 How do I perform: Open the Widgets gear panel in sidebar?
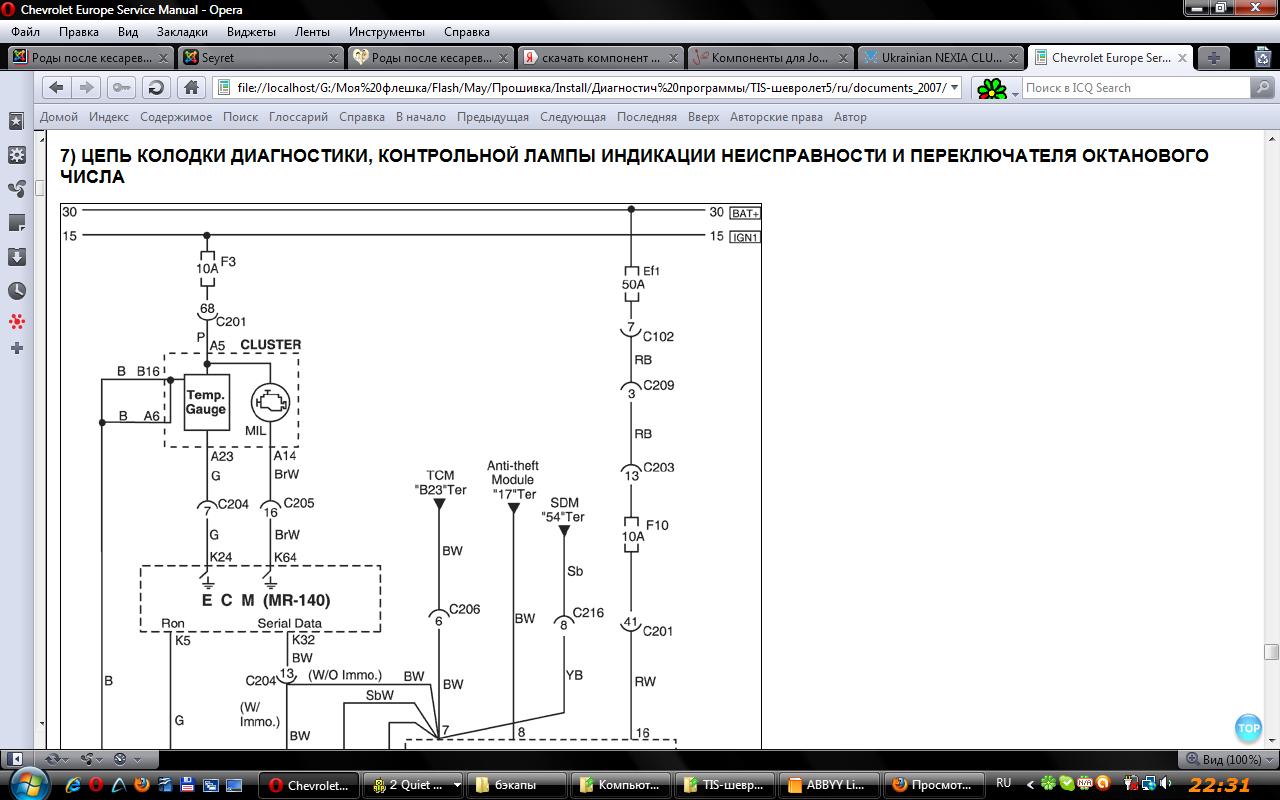point(16,155)
